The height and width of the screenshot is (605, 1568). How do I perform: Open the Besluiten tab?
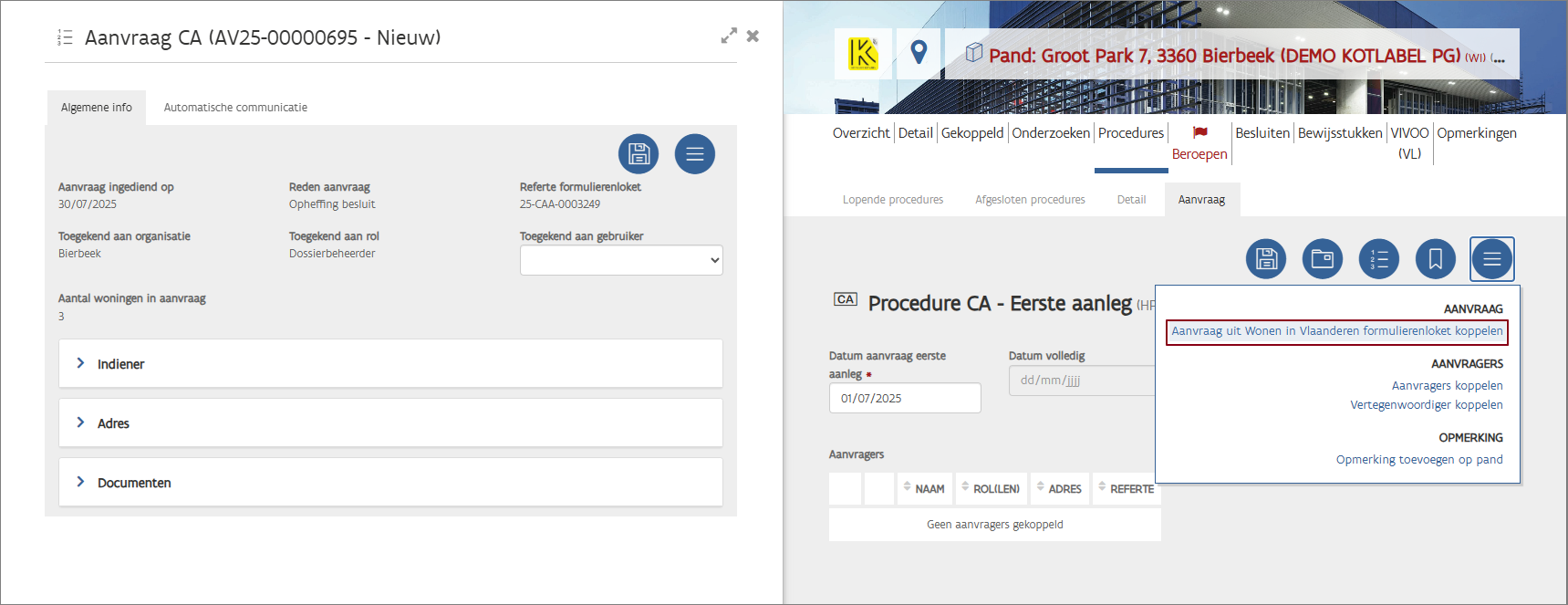pos(1262,133)
